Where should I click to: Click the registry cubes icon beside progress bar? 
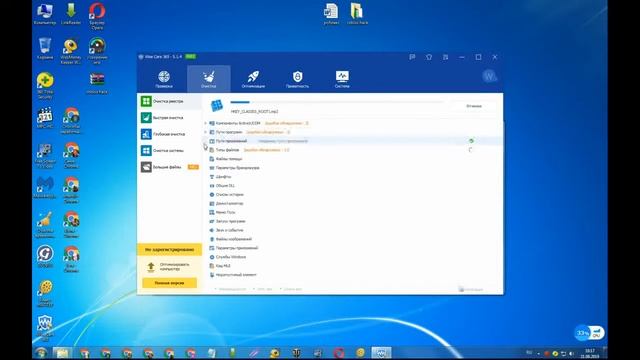click(217, 106)
